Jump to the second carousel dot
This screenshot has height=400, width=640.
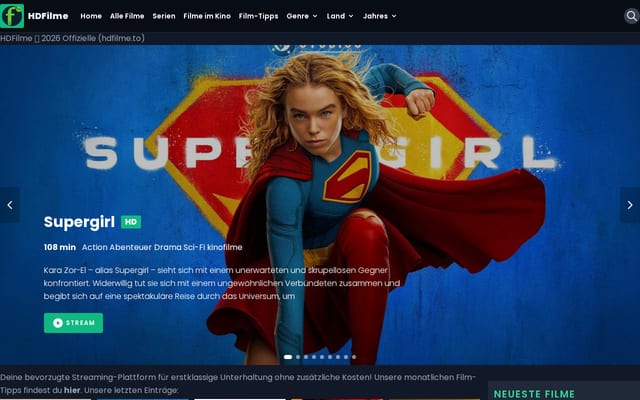pyautogui.click(x=298, y=357)
